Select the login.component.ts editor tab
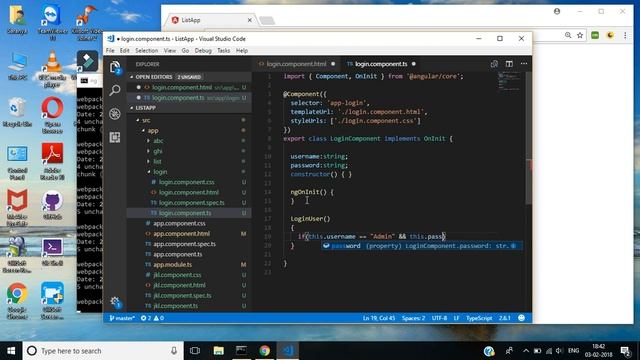The image size is (640, 360). (381, 64)
